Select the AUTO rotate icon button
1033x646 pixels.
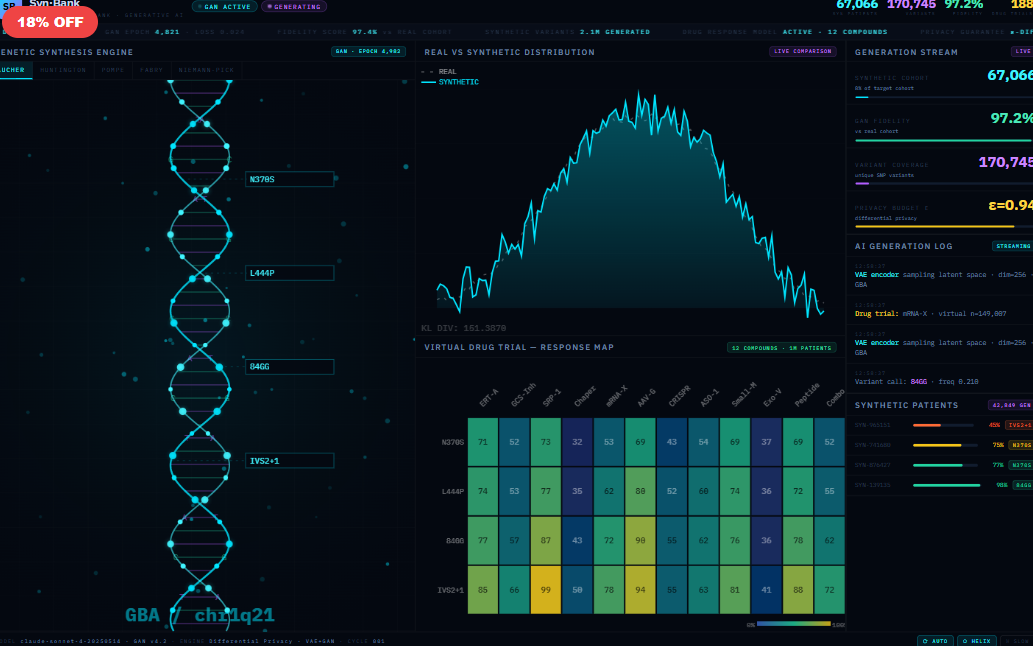pos(925,640)
